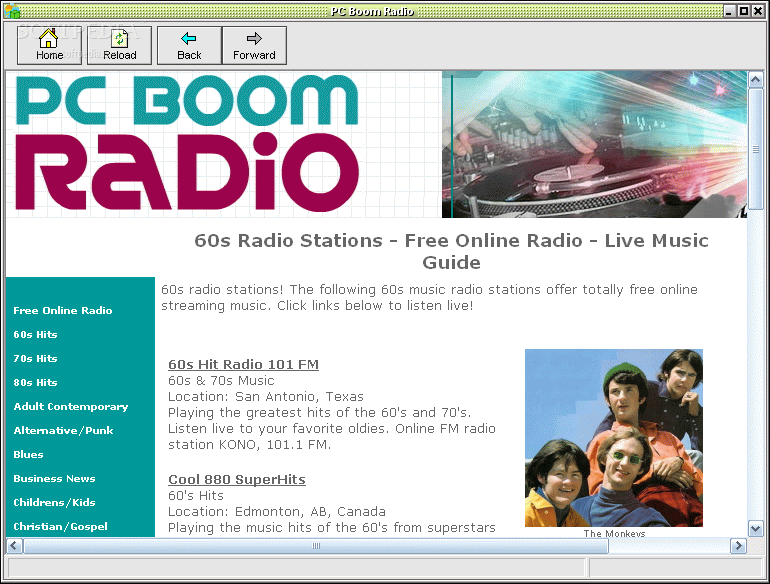Image resolution: width=770 pixels, height=584 pixels.
Task: Click "60's Hits" description line
Action: [195, 496]
